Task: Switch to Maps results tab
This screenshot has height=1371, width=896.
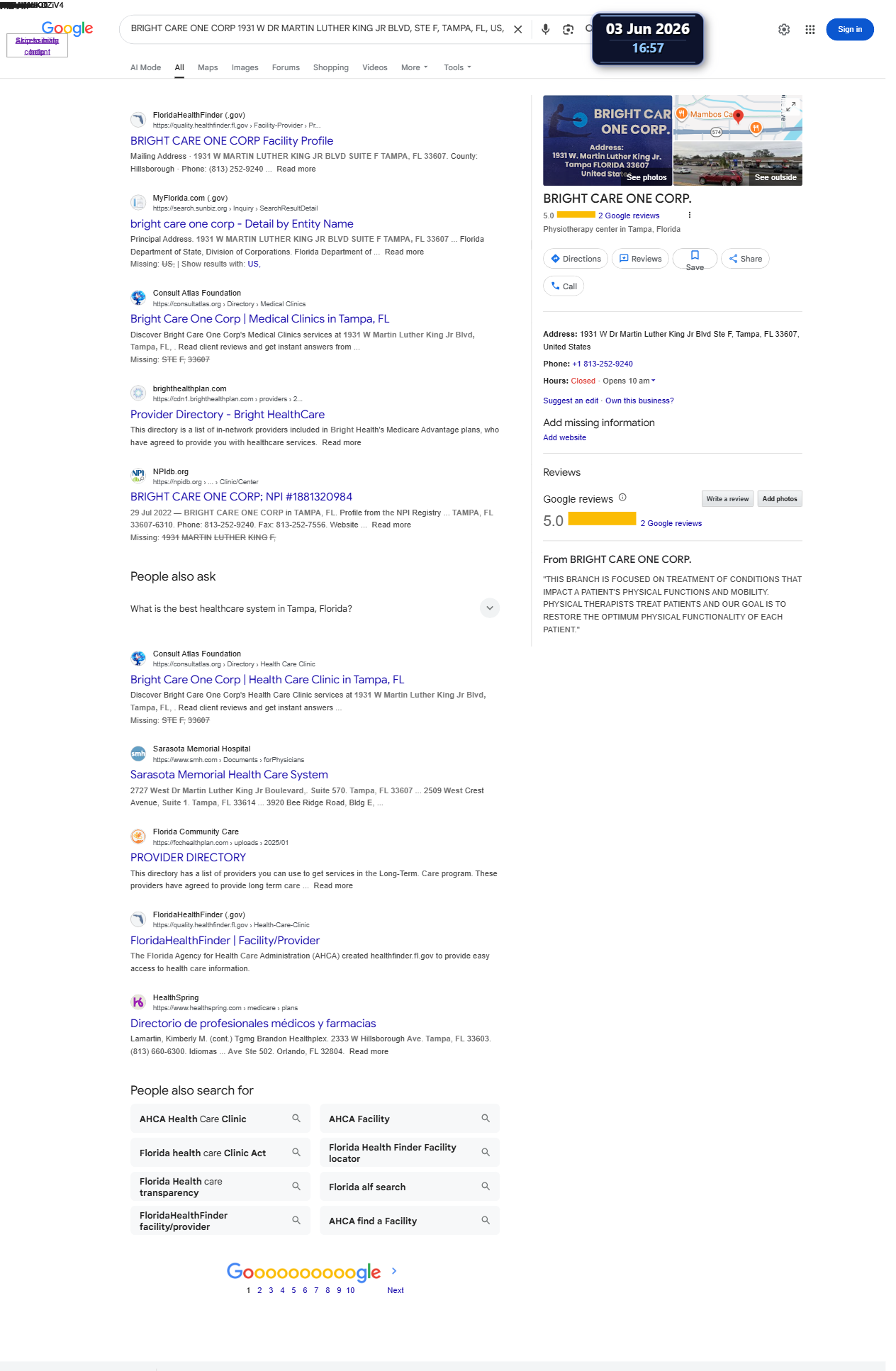Action: (x=208, y=67)
